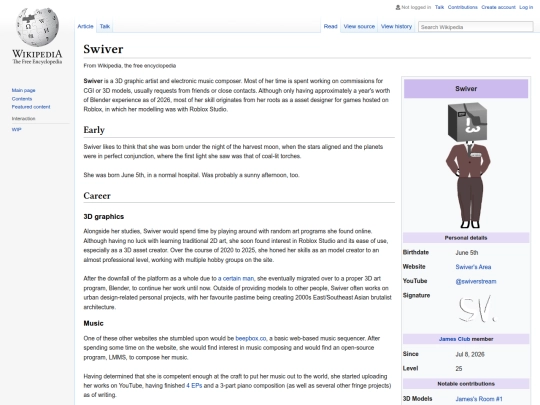
Task: Open the Article tab
Action: [x=85, y=26]
